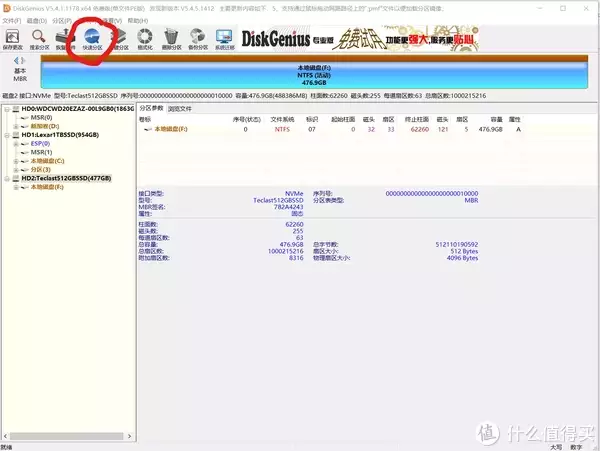Click the NTFS cell in partition table

282,129
